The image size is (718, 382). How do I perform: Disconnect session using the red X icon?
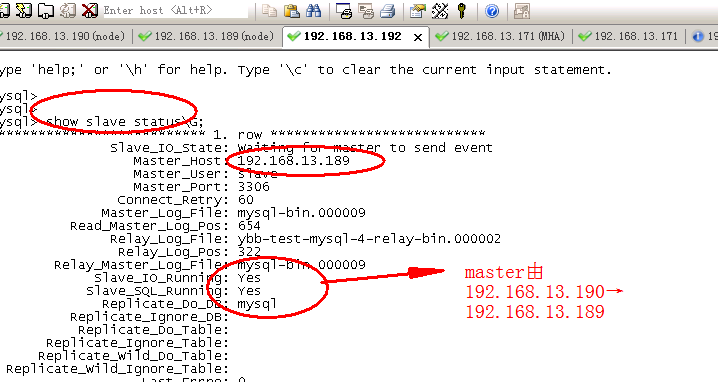tap(89, 10)
